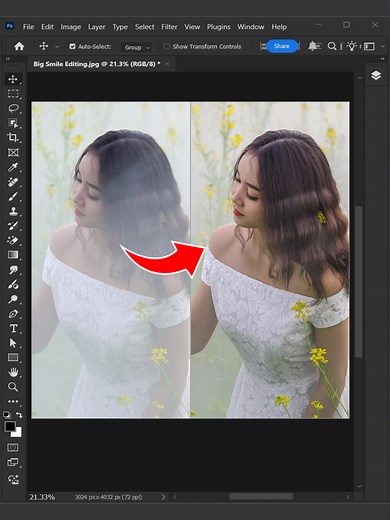
Task: Open the Discover lightbulb icon
Action: [352, 46]
